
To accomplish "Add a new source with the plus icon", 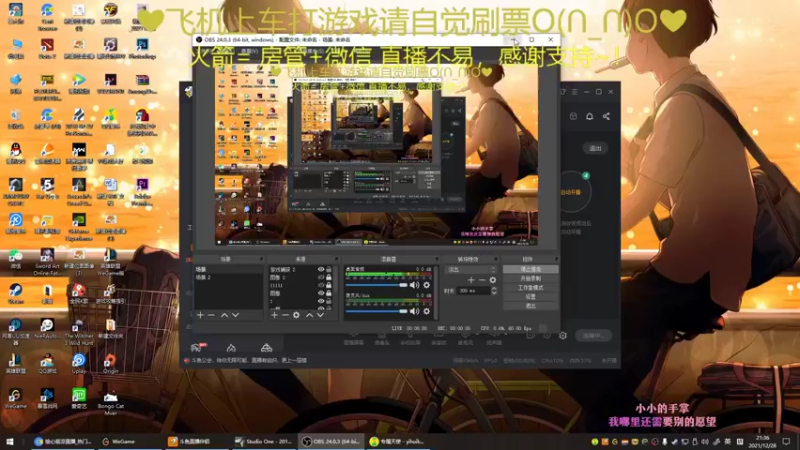I will (274, 315).
